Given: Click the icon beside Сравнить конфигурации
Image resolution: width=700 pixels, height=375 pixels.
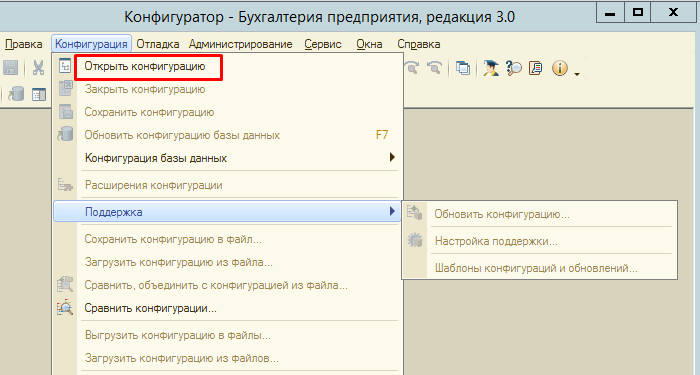Looking at the screenshot, I should (x=65, y=308).
